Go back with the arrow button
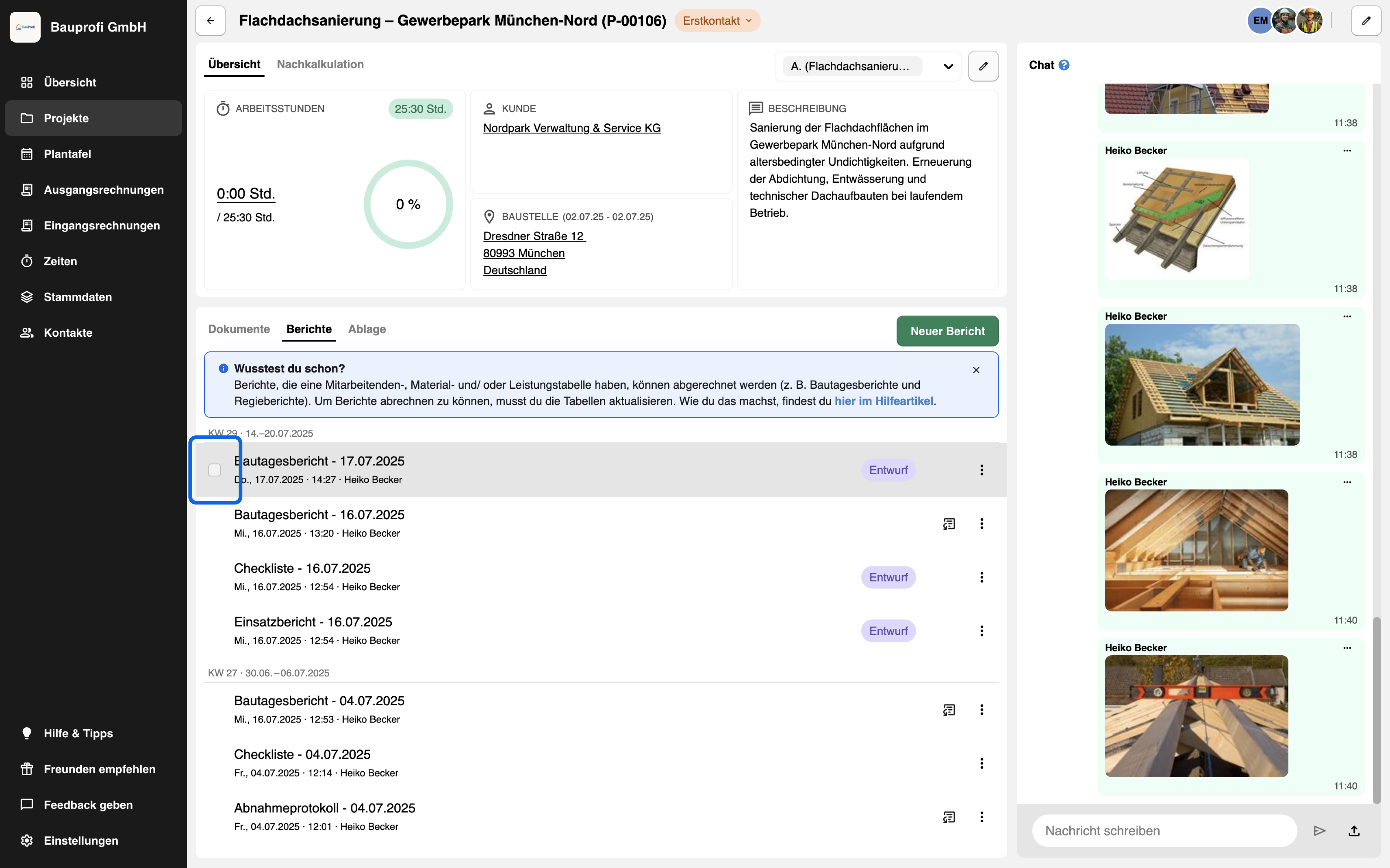Screen dimensions: 1390x868 (x=210, y=21)
